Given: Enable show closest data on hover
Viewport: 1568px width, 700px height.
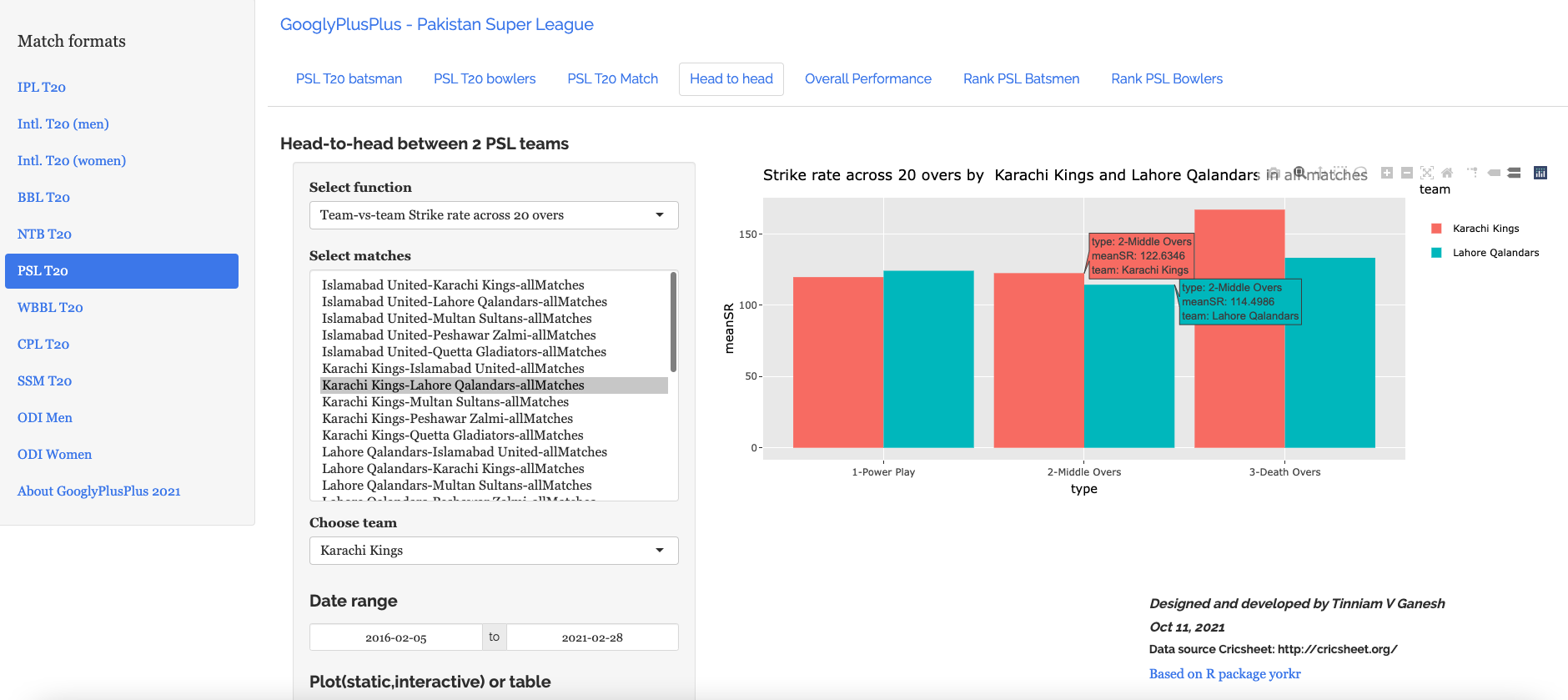Looking at the screenshot, I should point(1494,173).
